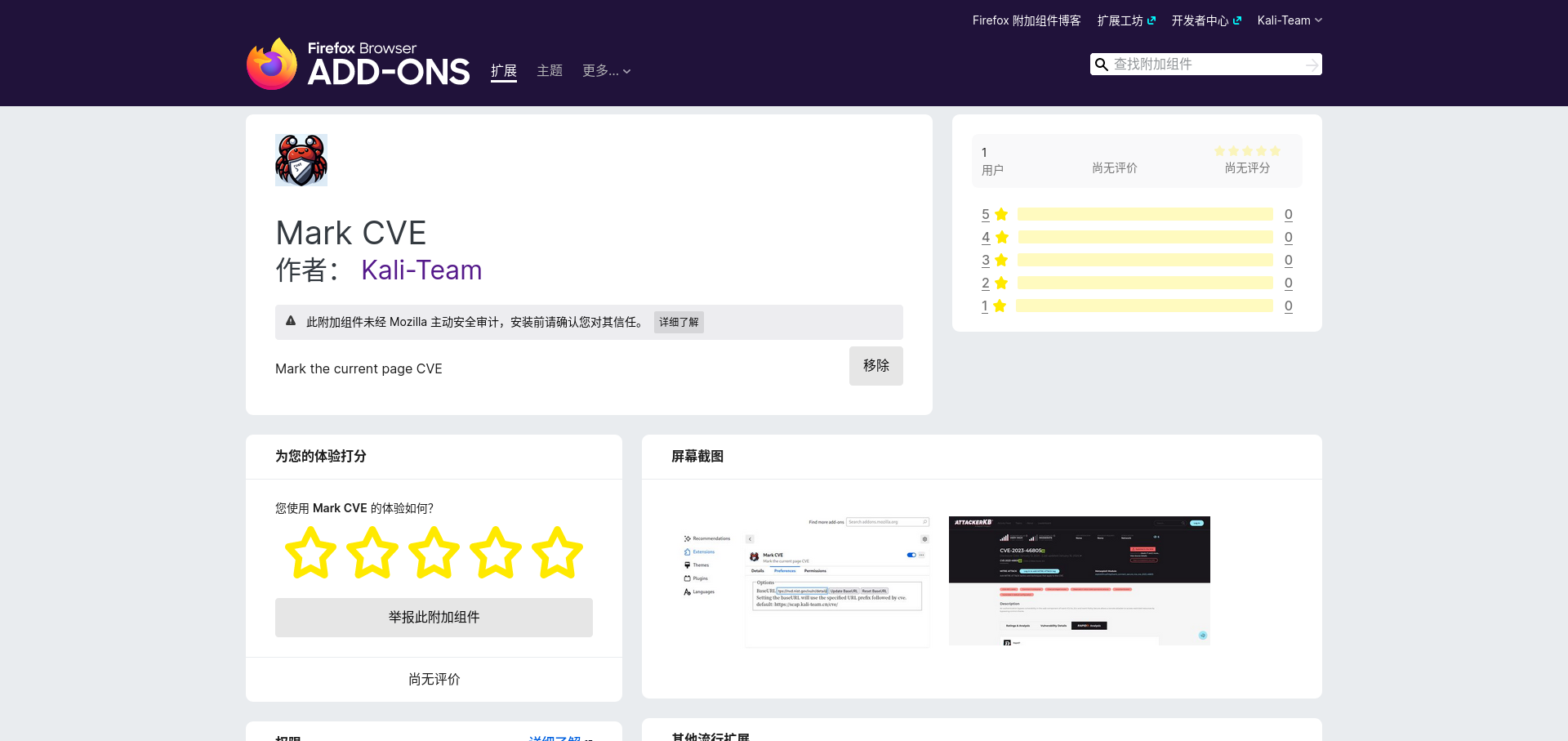Click the 1 用户 count
The image size is (1568, 741).
coord(992,161)
